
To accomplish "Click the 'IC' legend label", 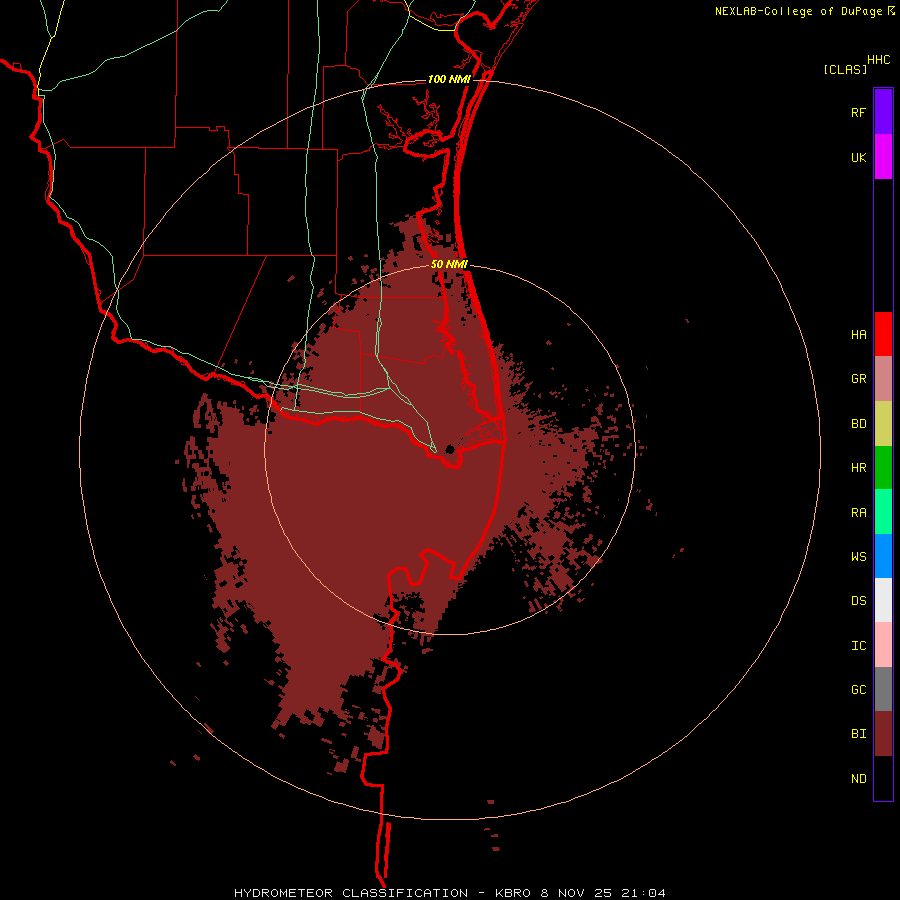I will pyautogui.click(x=858, y=646).
